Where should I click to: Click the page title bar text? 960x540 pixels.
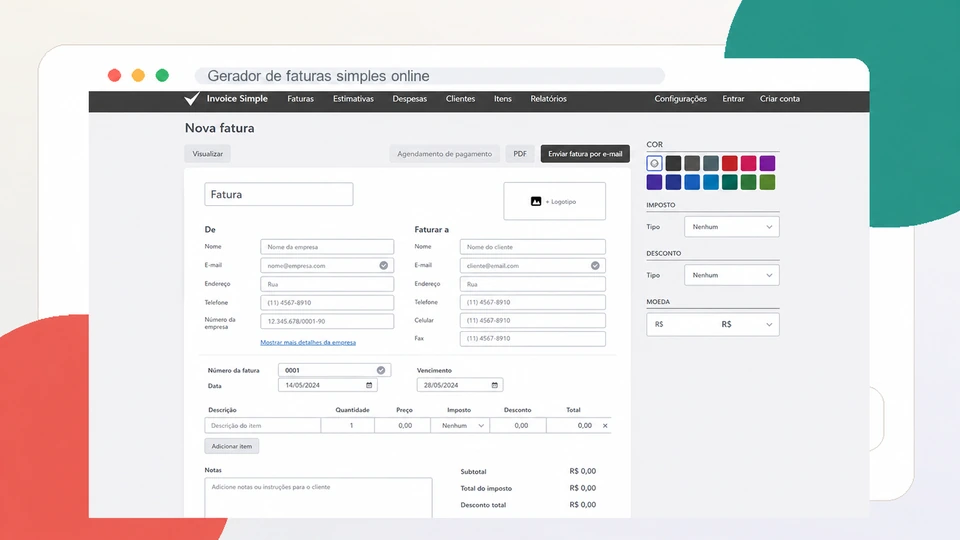(318, 76)
